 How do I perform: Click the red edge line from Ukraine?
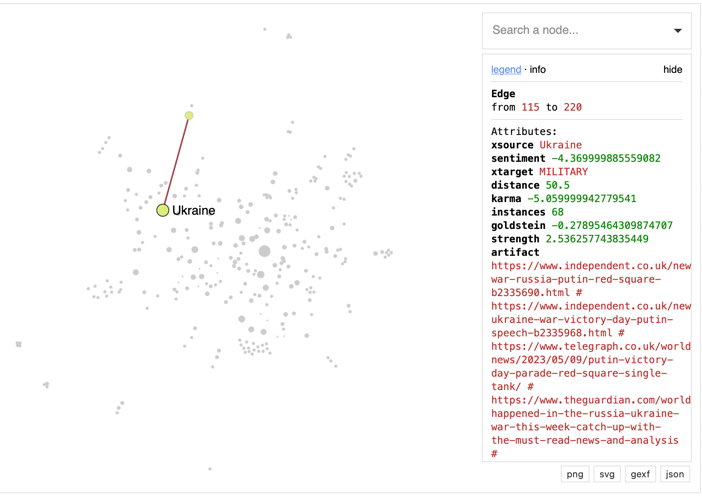(176, 162)
